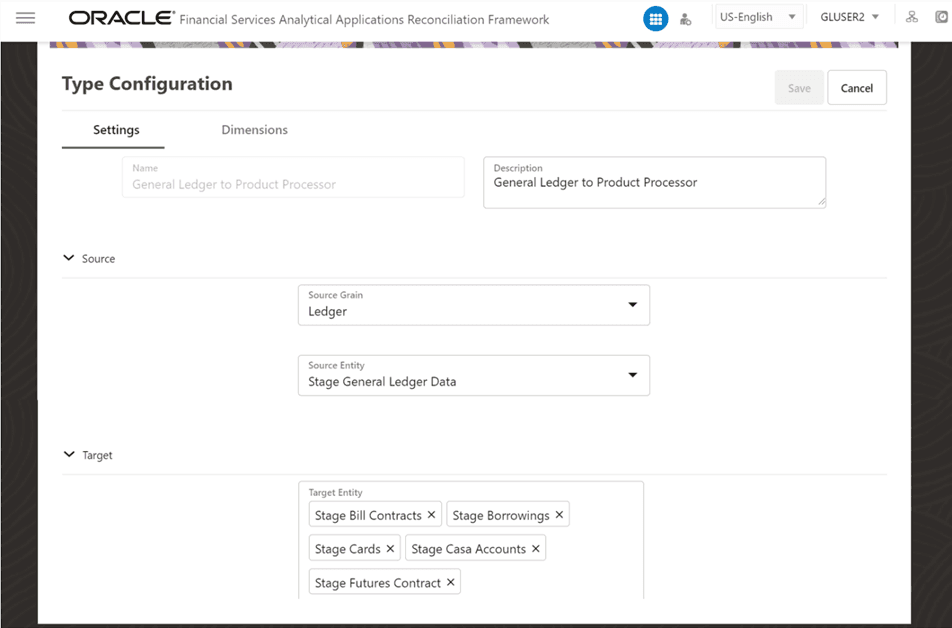Open the US-English language dropdown
Image resolution: width=952 pixels, height=628 pixels.
click(x=758, y=16)
